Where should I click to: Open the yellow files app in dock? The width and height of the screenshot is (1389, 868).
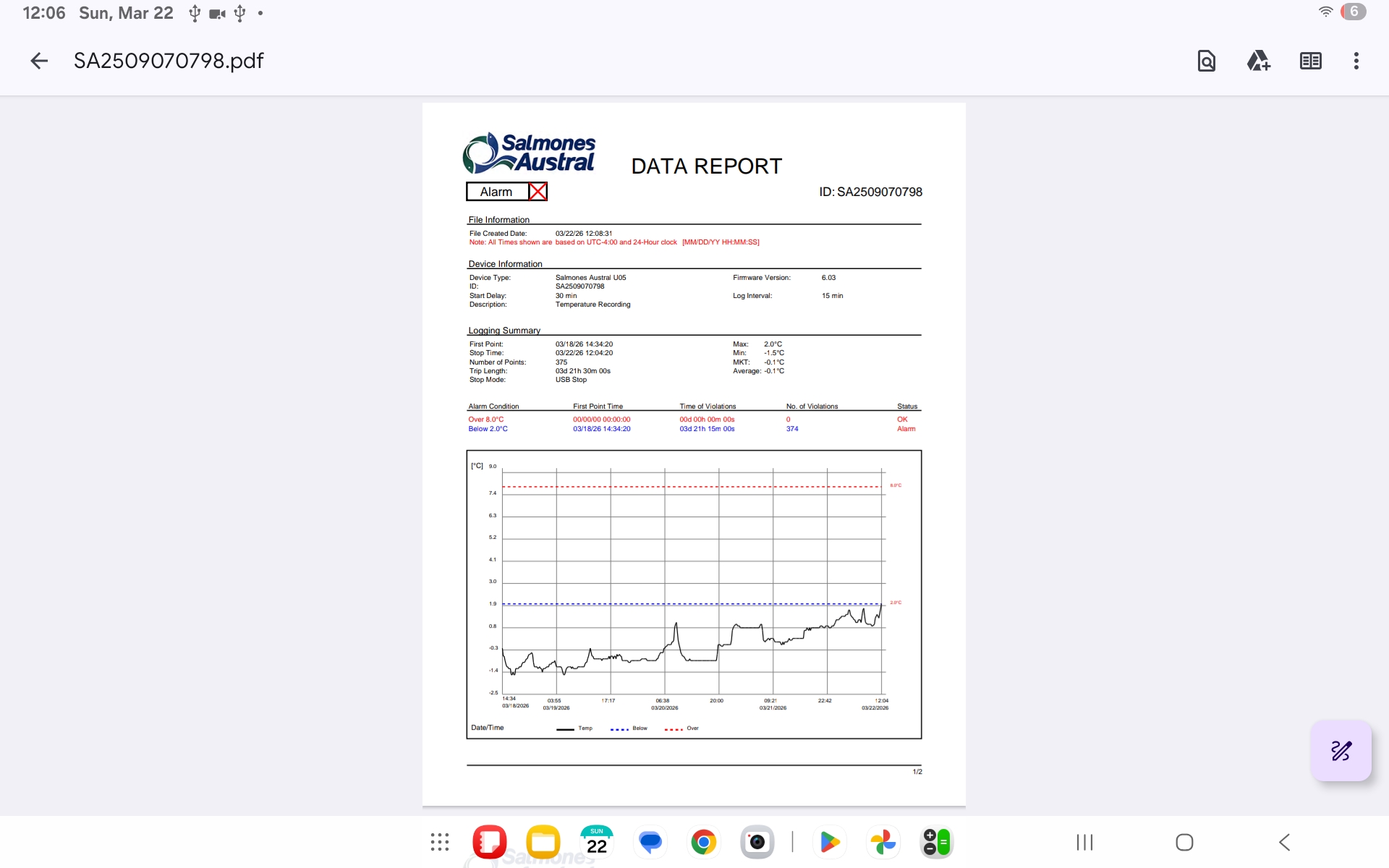click(x=543, y=842)
